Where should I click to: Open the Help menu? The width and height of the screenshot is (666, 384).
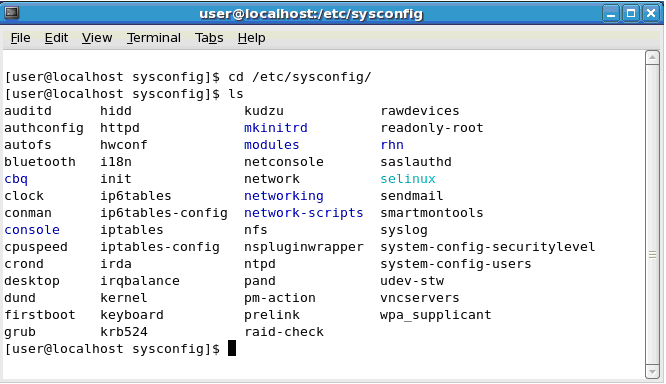click(x=251, y=38)
